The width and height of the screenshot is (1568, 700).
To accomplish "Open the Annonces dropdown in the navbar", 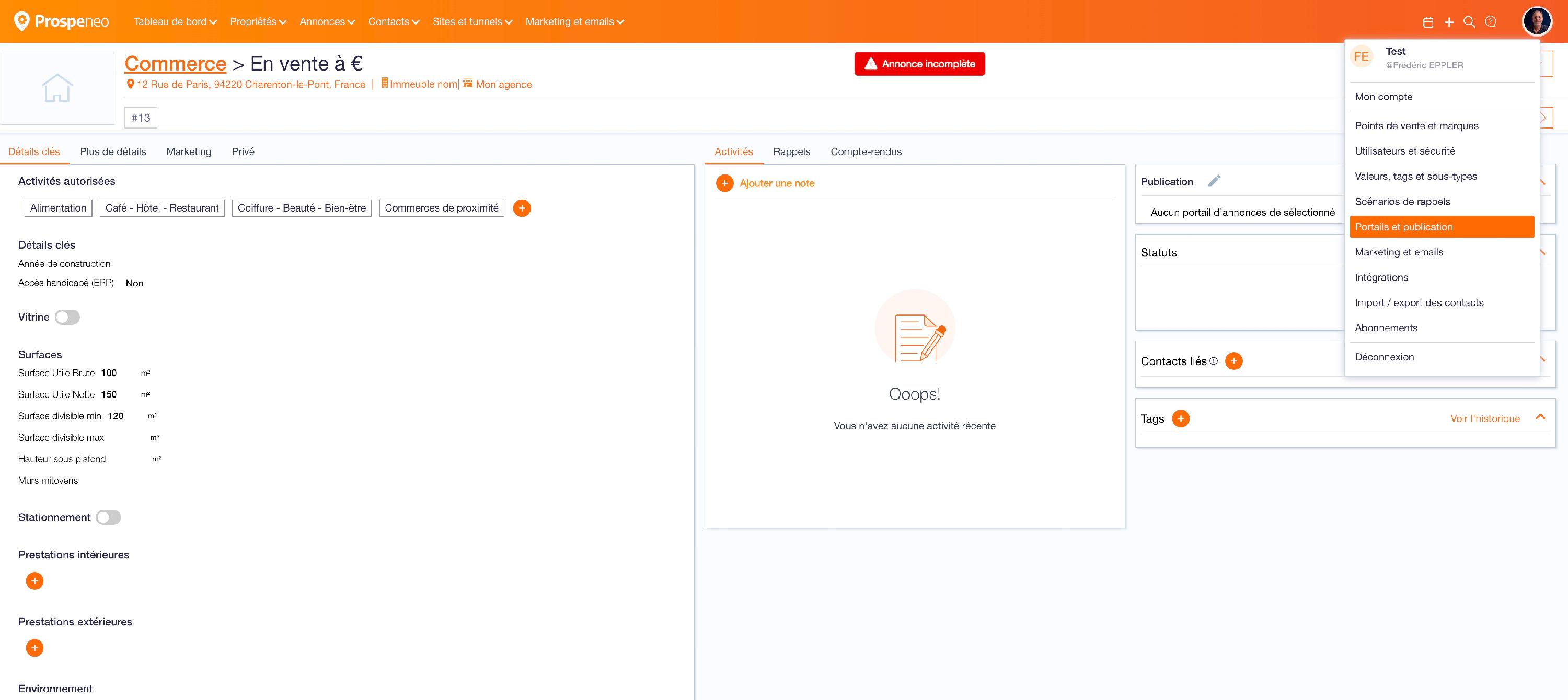I will click(327, 22).
